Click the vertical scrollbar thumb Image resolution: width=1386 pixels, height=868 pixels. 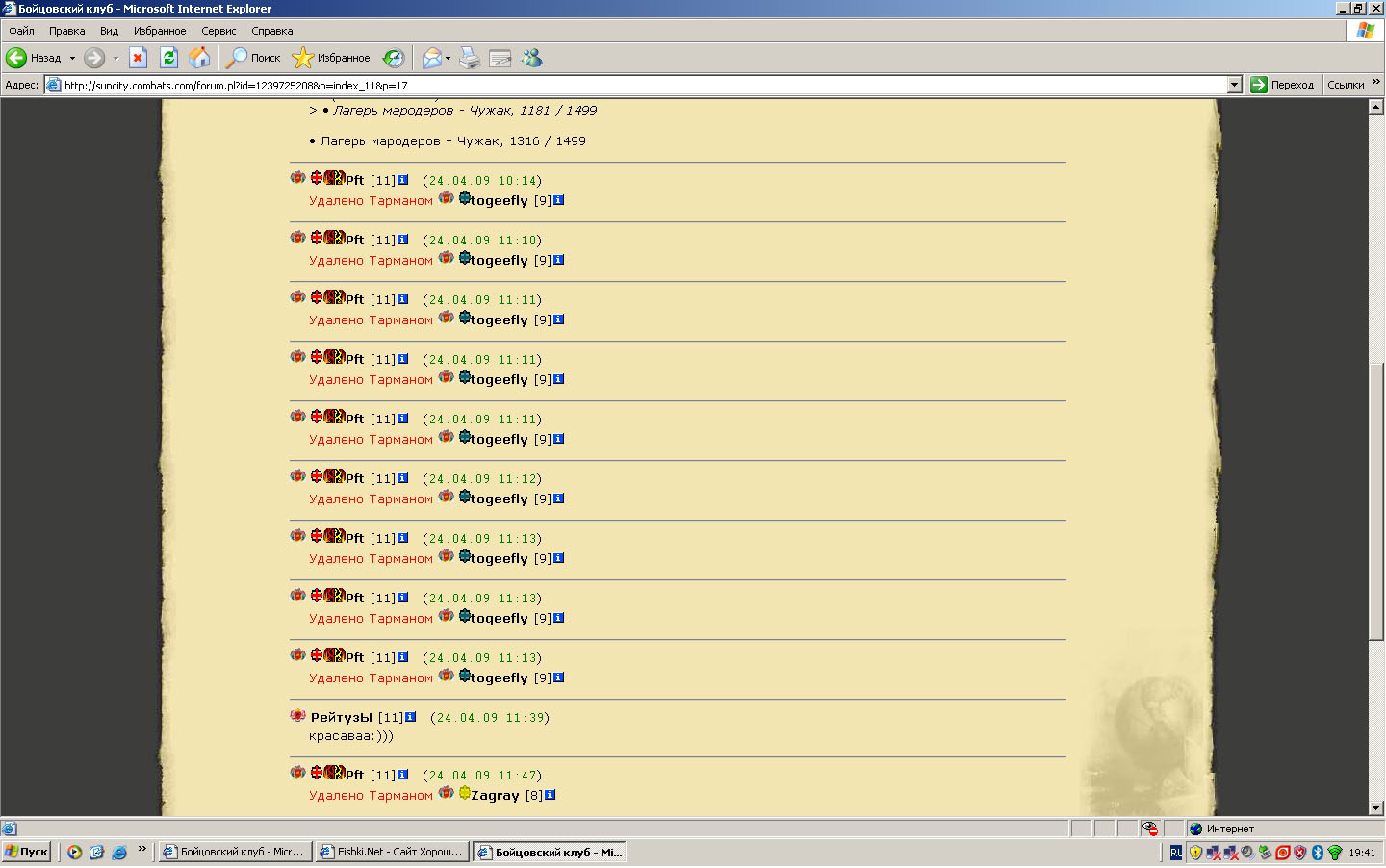point(1376,500)
